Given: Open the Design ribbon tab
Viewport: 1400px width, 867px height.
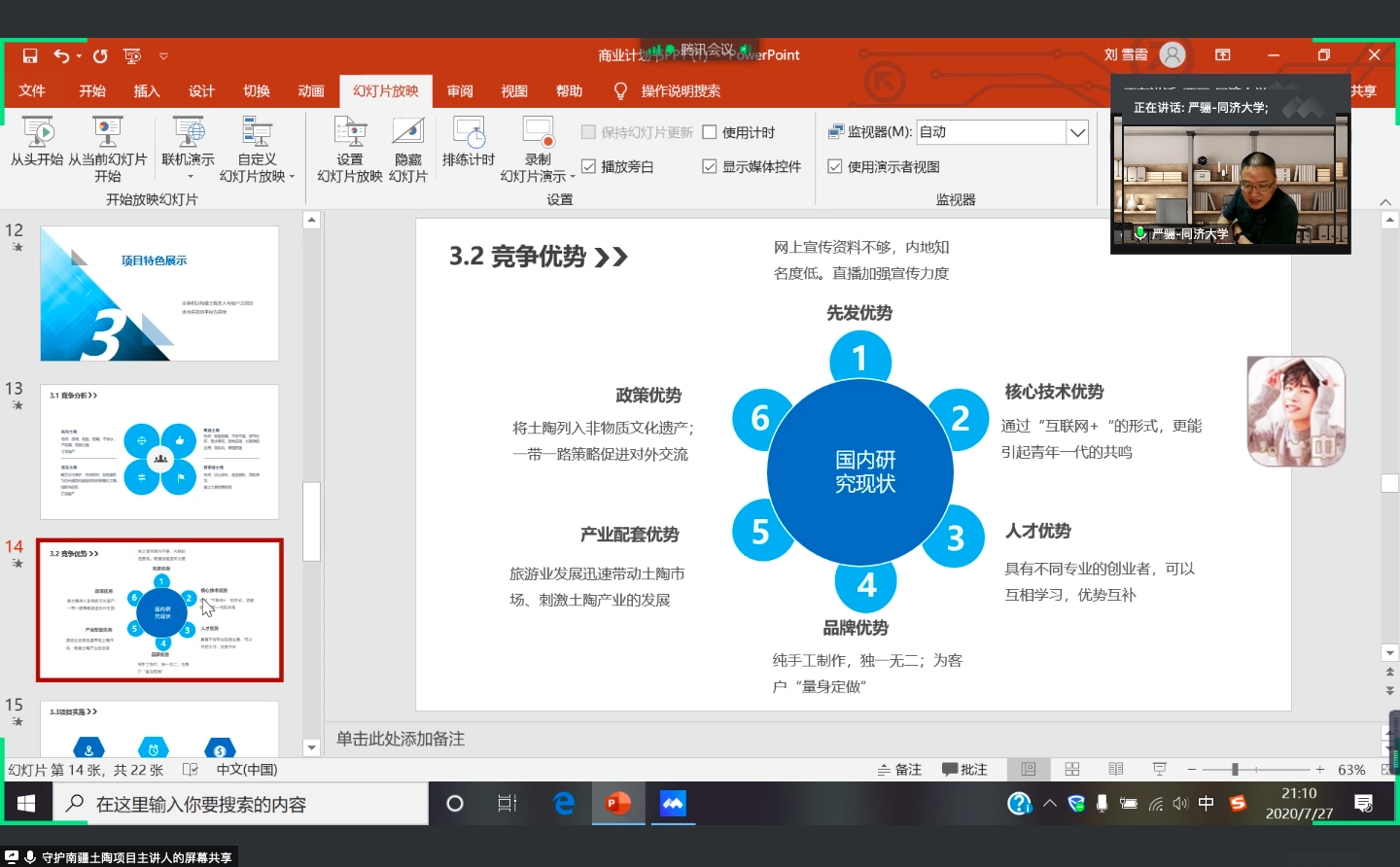Looking at the screenshot, I should (201, 91).
